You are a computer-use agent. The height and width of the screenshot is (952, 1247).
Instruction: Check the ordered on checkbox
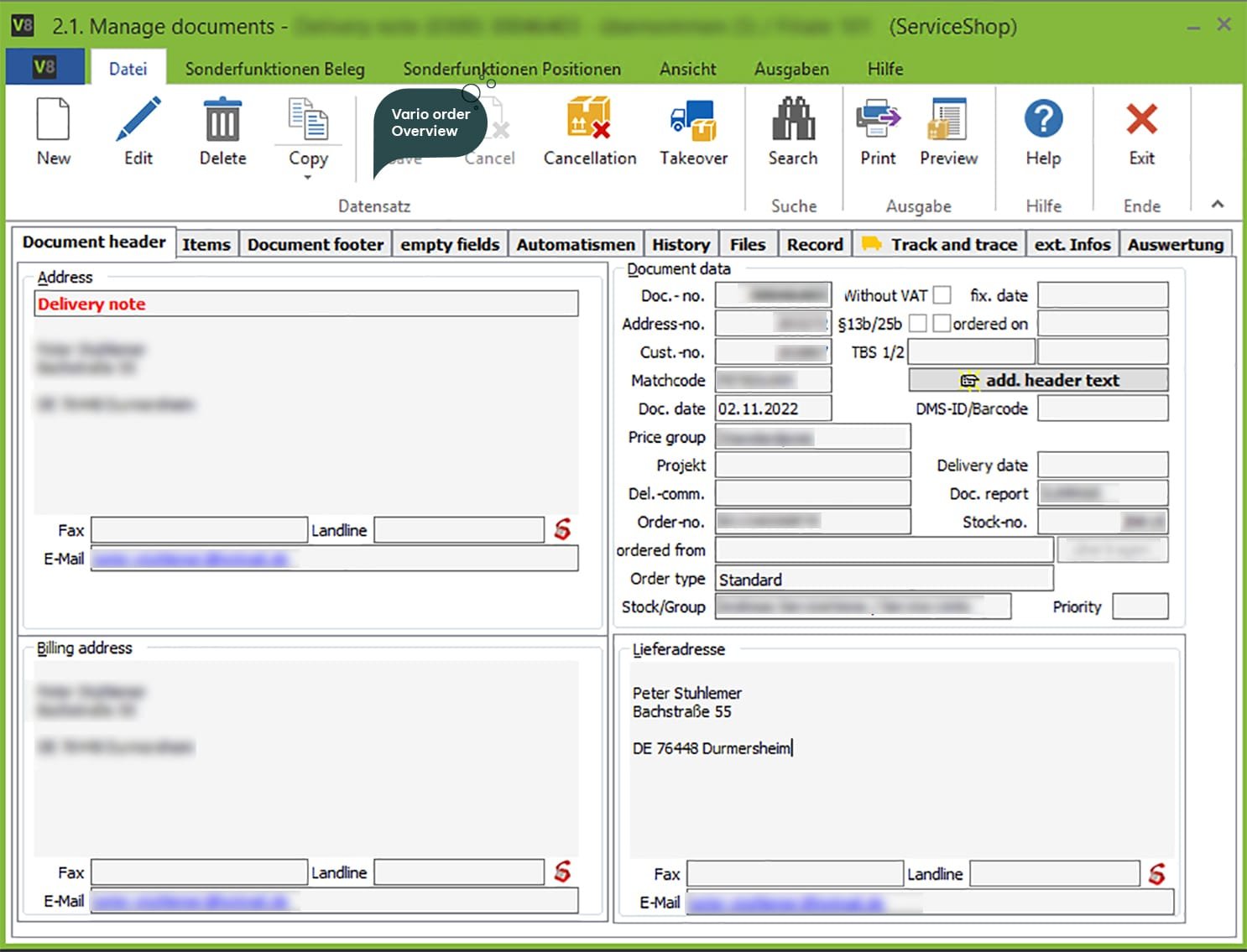(942, 324)
